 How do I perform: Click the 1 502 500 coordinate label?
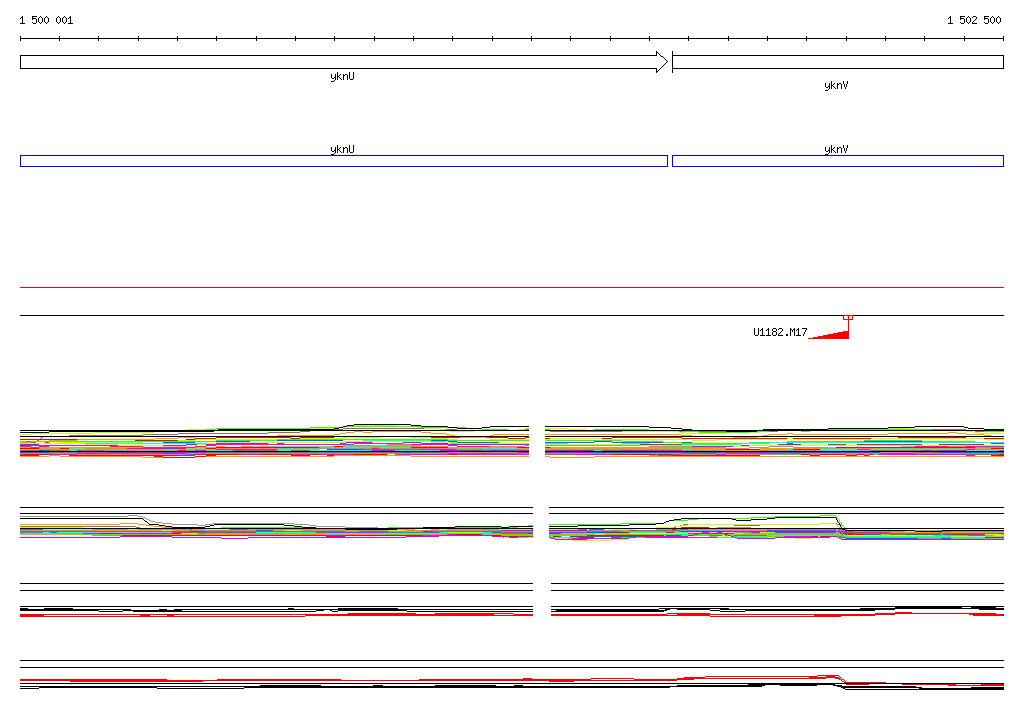tap(974, 20)
